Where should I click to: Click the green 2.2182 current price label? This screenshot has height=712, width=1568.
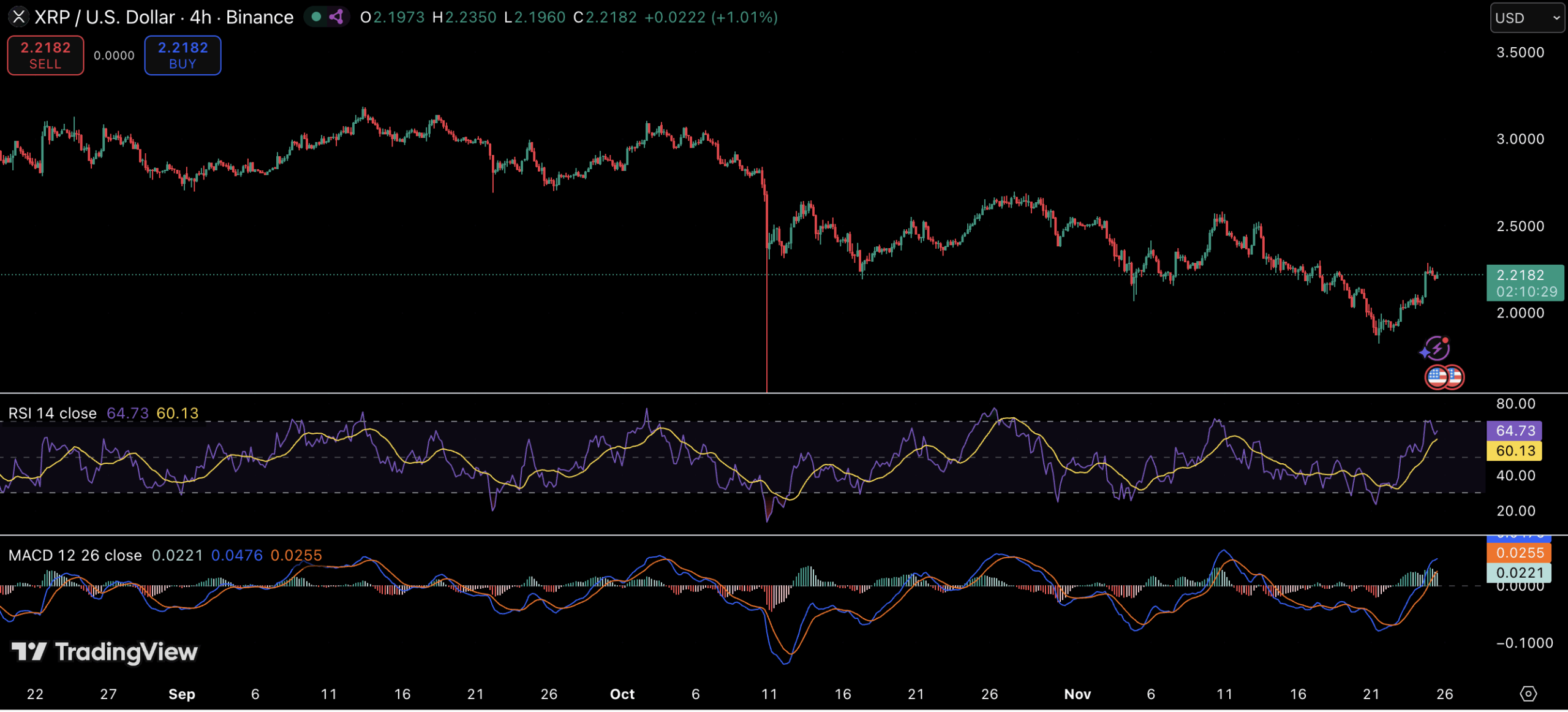pyautogui.click(x=1525, y=282)
